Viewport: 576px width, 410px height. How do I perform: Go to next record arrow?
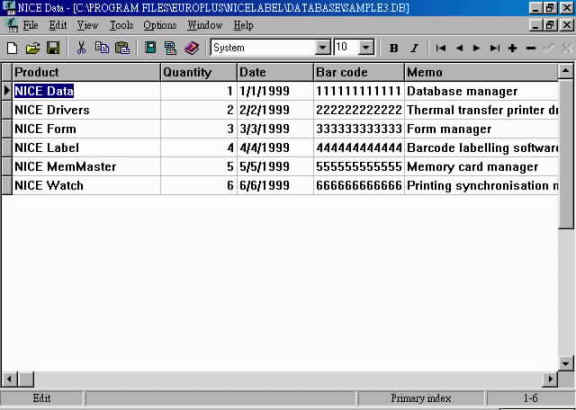coord(476,48)
